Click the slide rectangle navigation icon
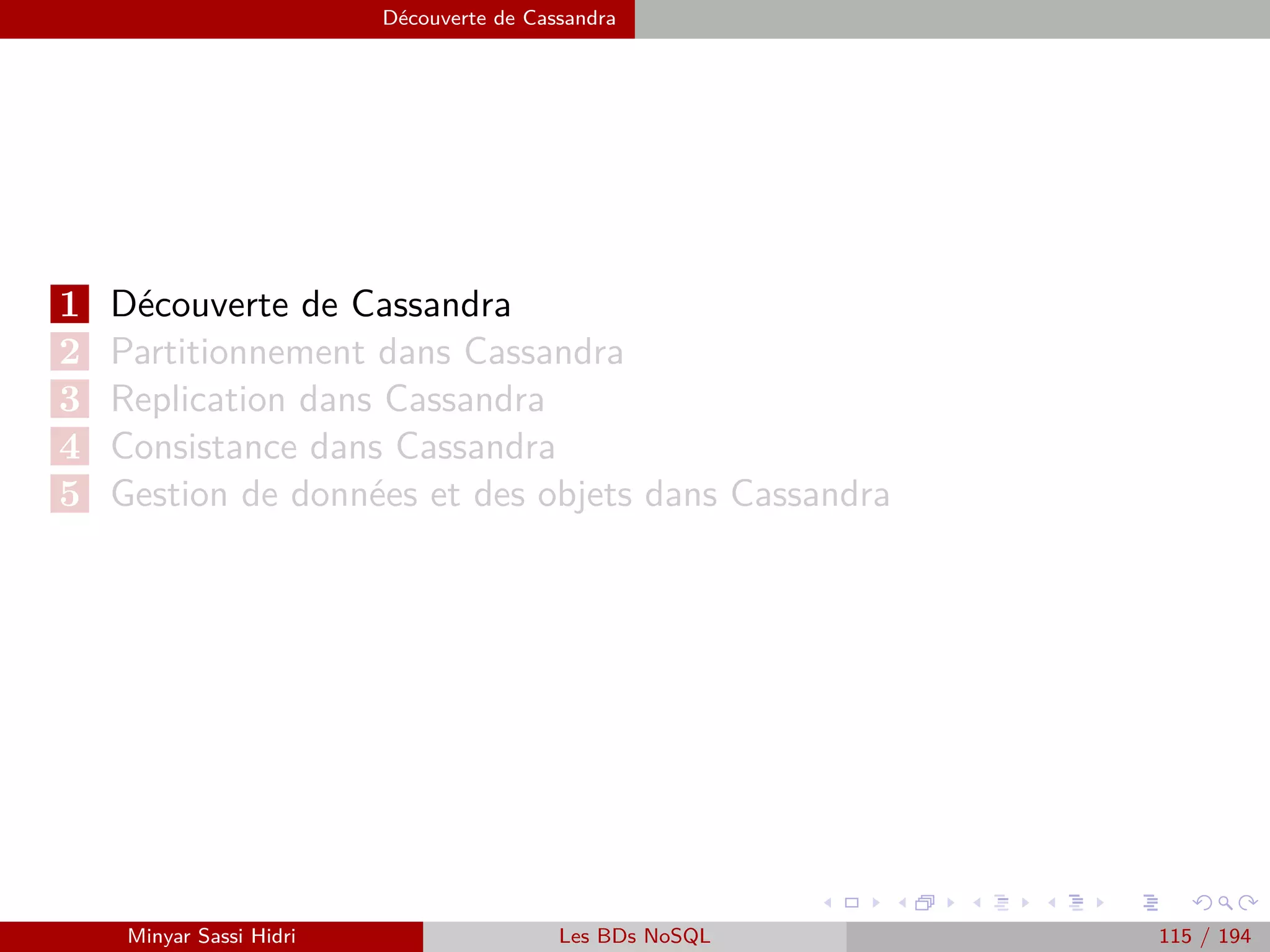 (851, 903)
